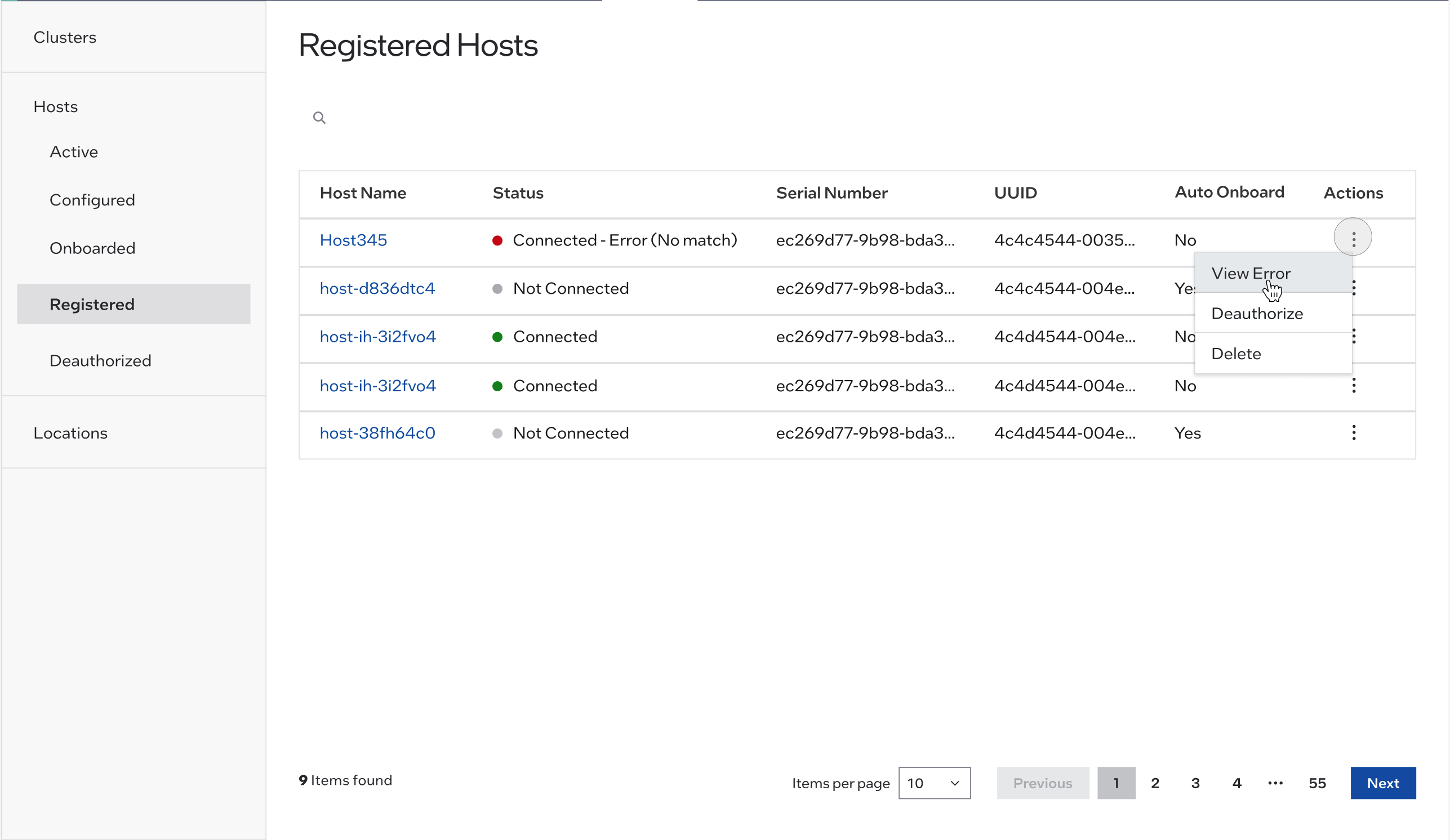Expand the Hosts section in the sidebar
The height and width of the screenshot is (840, 1450).
coord(55,106)
